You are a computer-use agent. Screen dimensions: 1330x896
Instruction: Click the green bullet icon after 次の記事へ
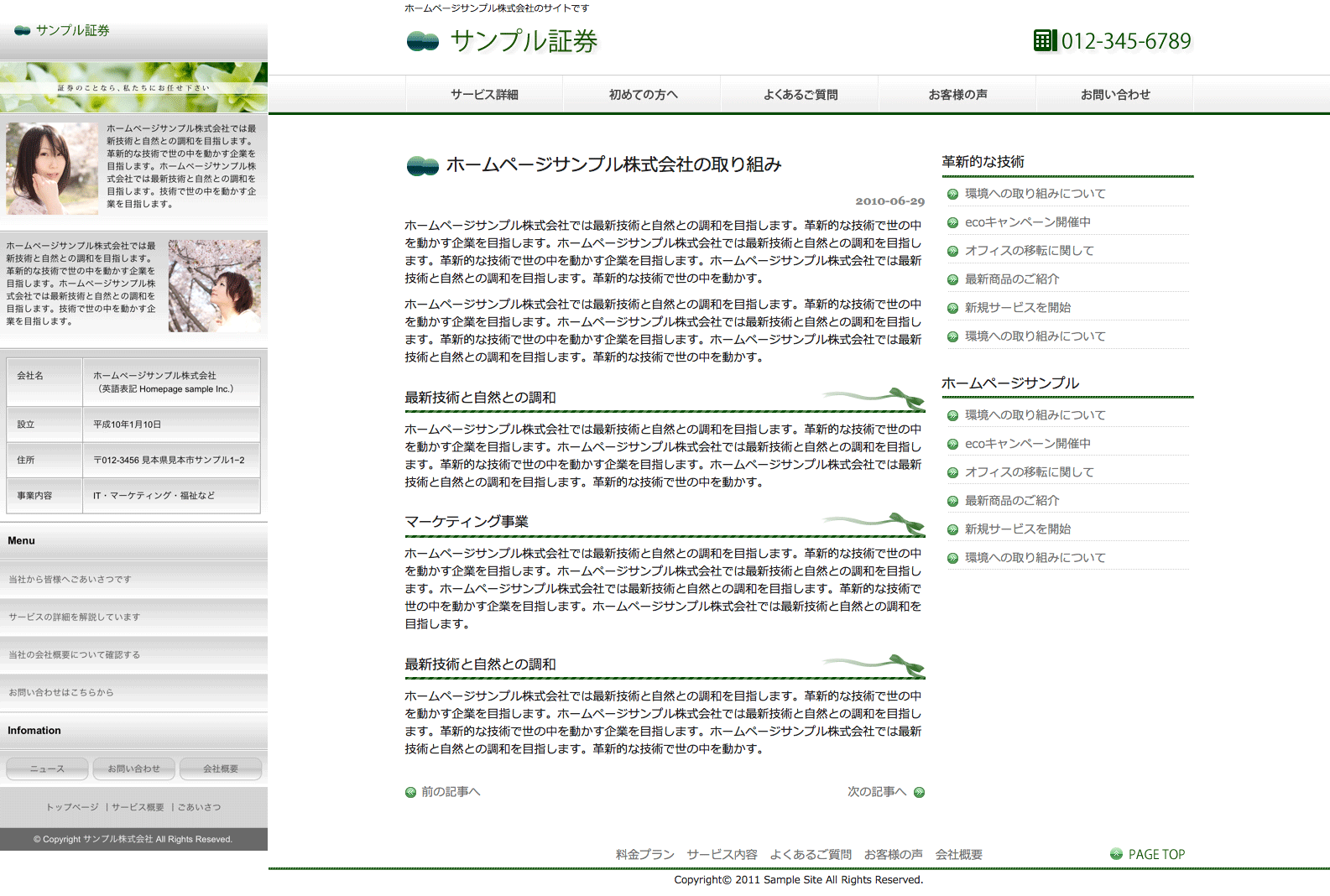point(919,792)
